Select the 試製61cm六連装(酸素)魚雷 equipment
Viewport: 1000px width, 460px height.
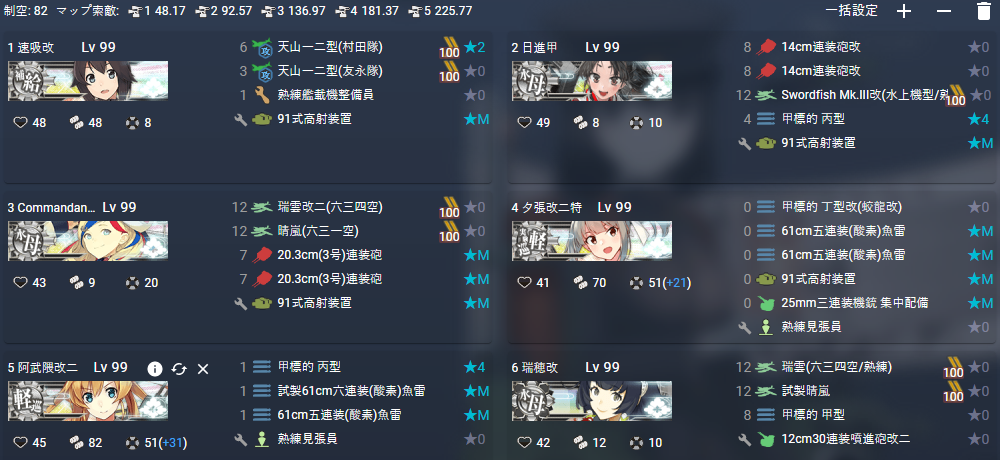pos(351,391)
